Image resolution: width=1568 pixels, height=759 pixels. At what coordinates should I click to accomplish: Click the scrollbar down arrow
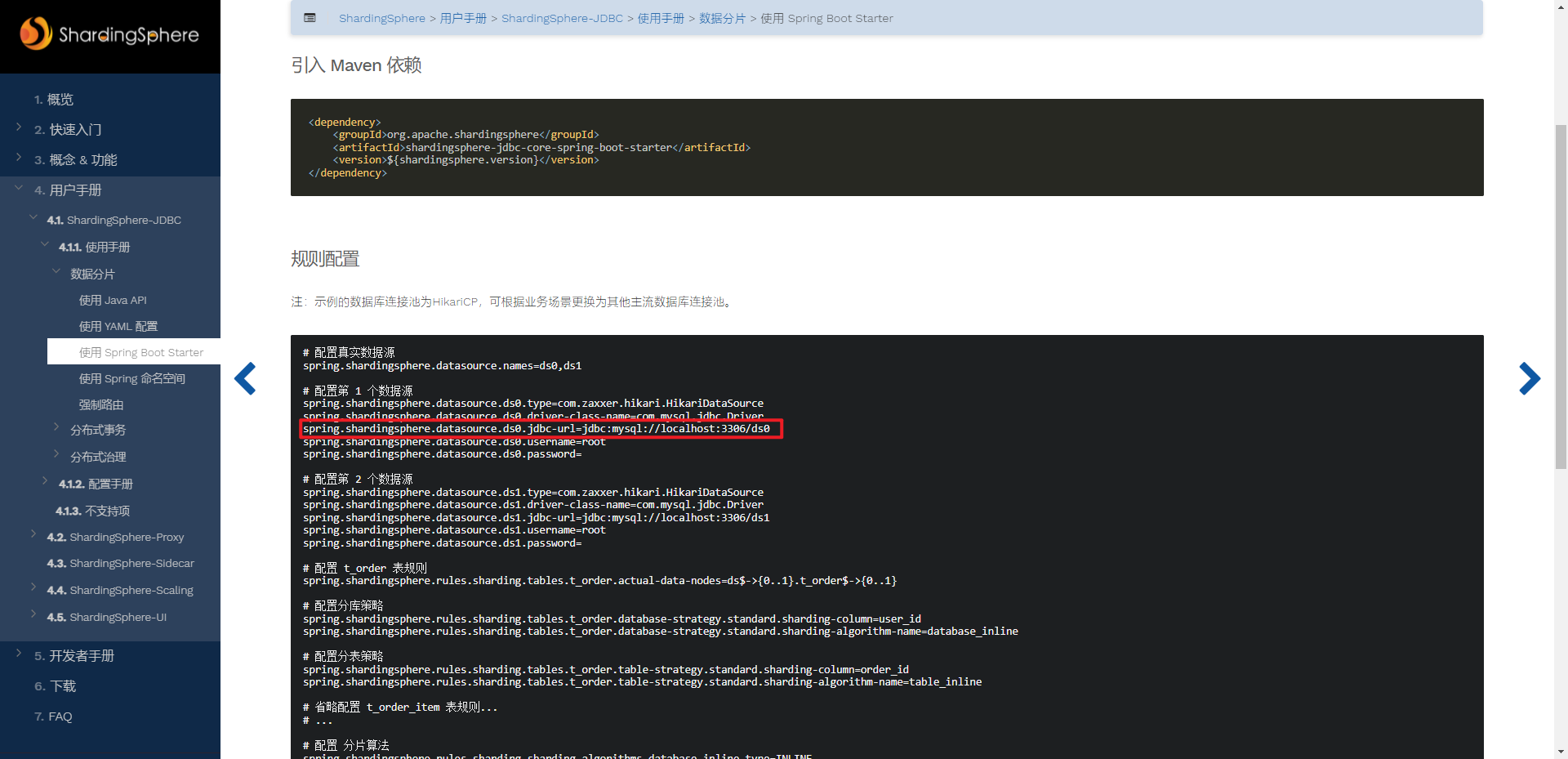tap(1560, 752)
